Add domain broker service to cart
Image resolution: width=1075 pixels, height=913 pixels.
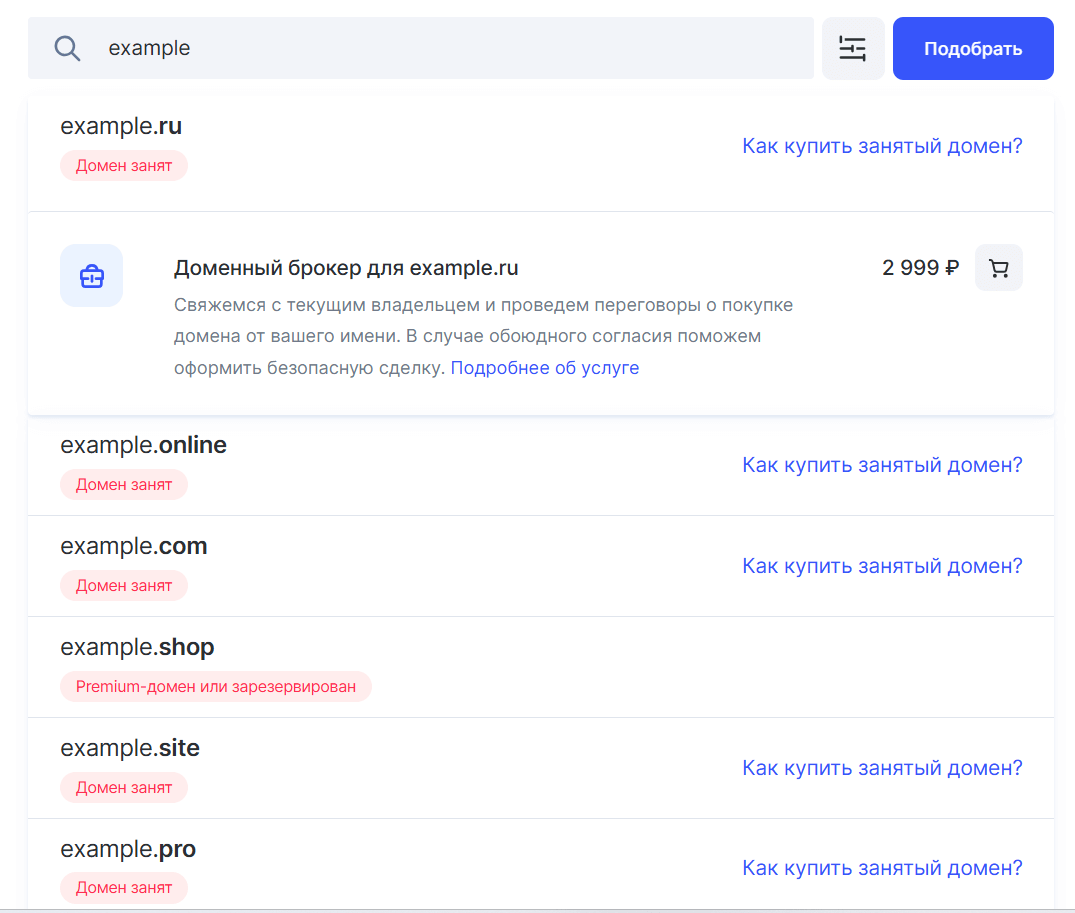(x=998, y=268)
